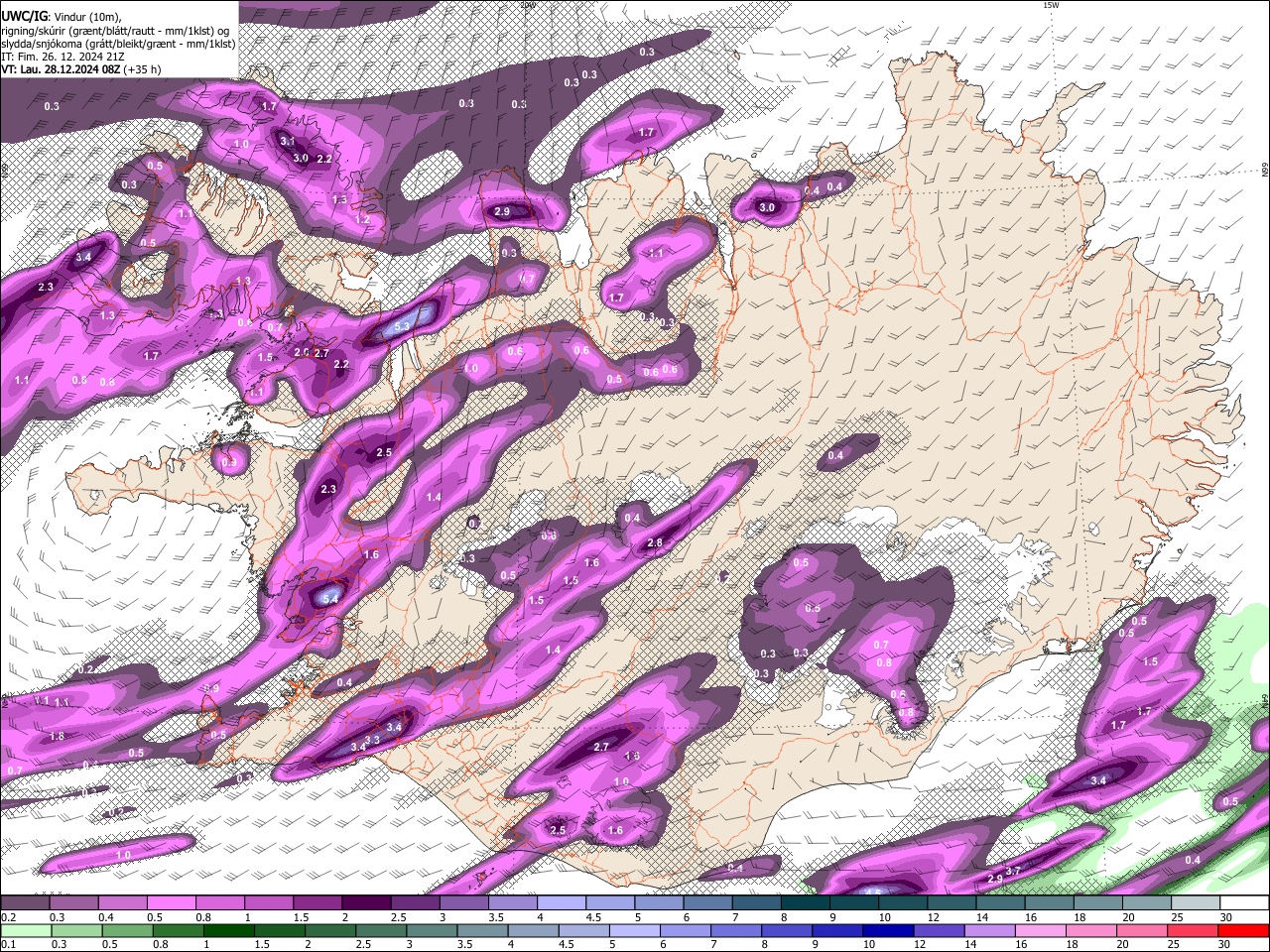
Task: Click the '3.3' precipitation value on the map
Action: tap(372, 740)
